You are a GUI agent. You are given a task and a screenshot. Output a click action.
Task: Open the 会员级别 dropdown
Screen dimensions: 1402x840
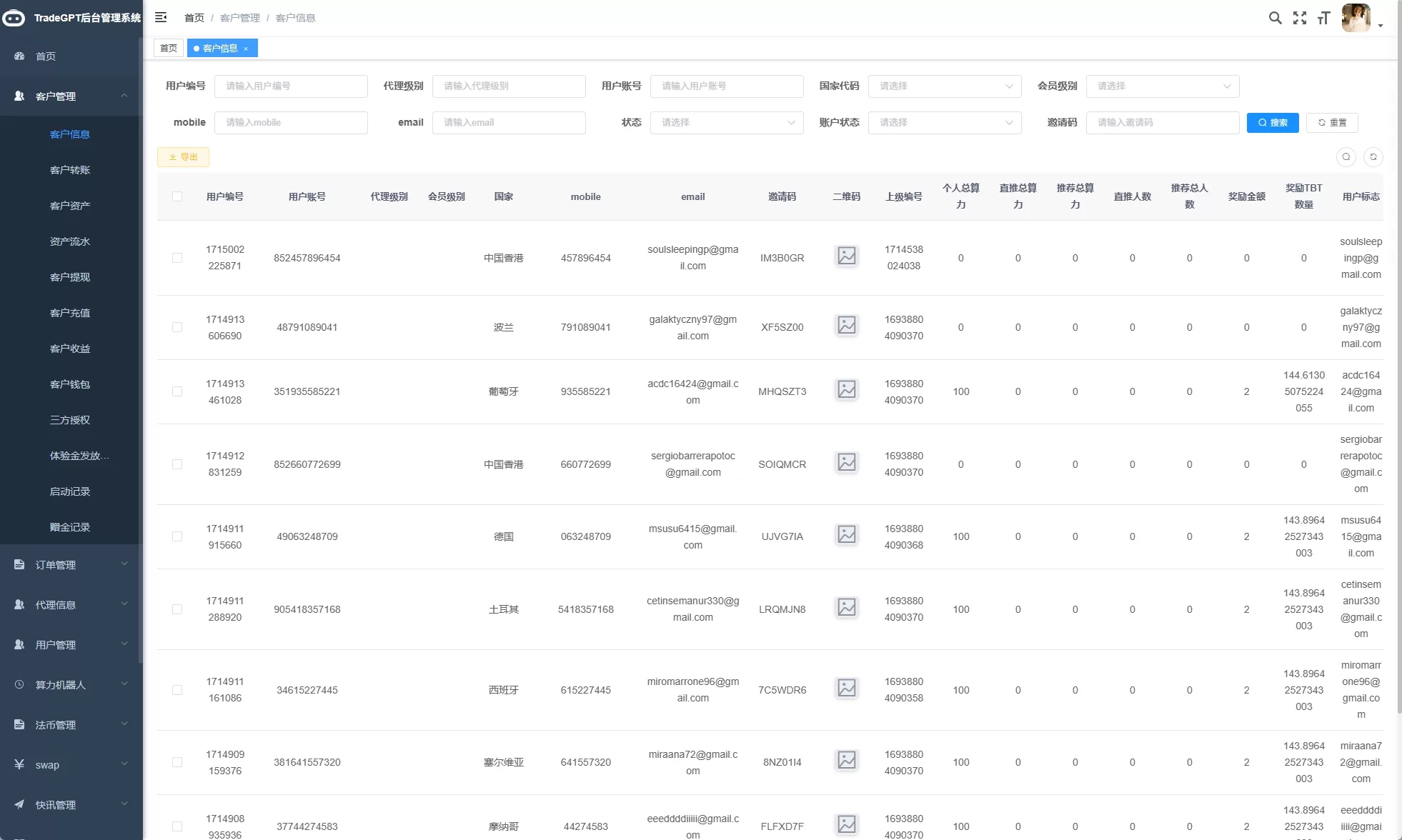(1162, 86)
